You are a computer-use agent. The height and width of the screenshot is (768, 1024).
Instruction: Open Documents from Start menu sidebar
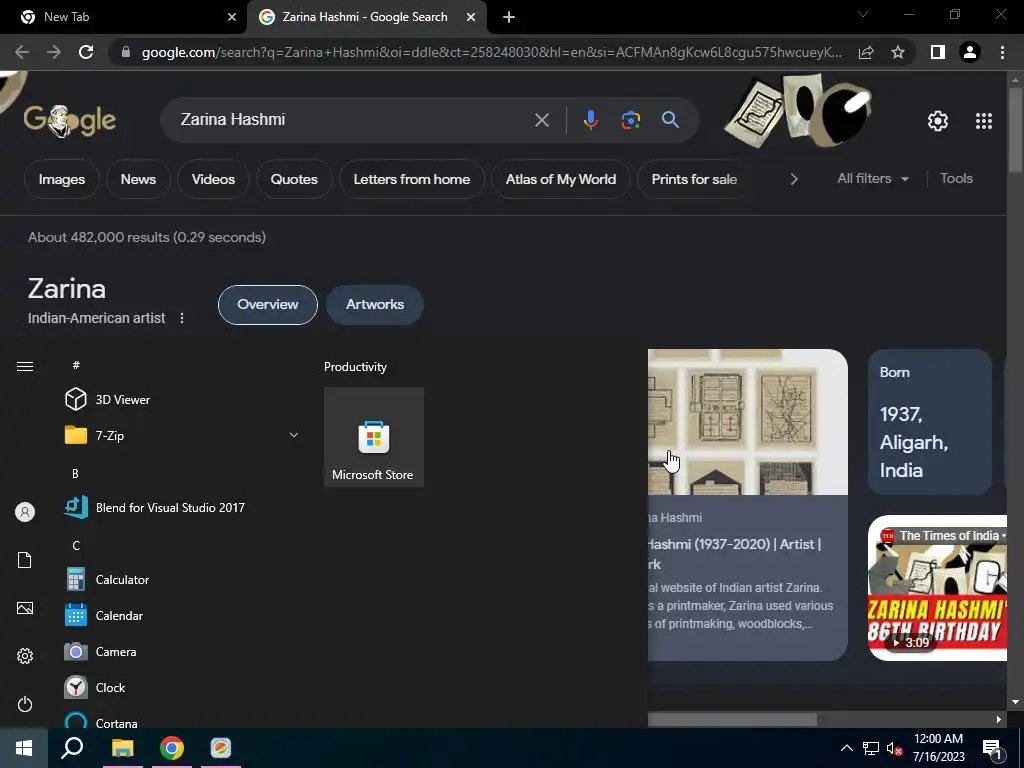[25, 560]
